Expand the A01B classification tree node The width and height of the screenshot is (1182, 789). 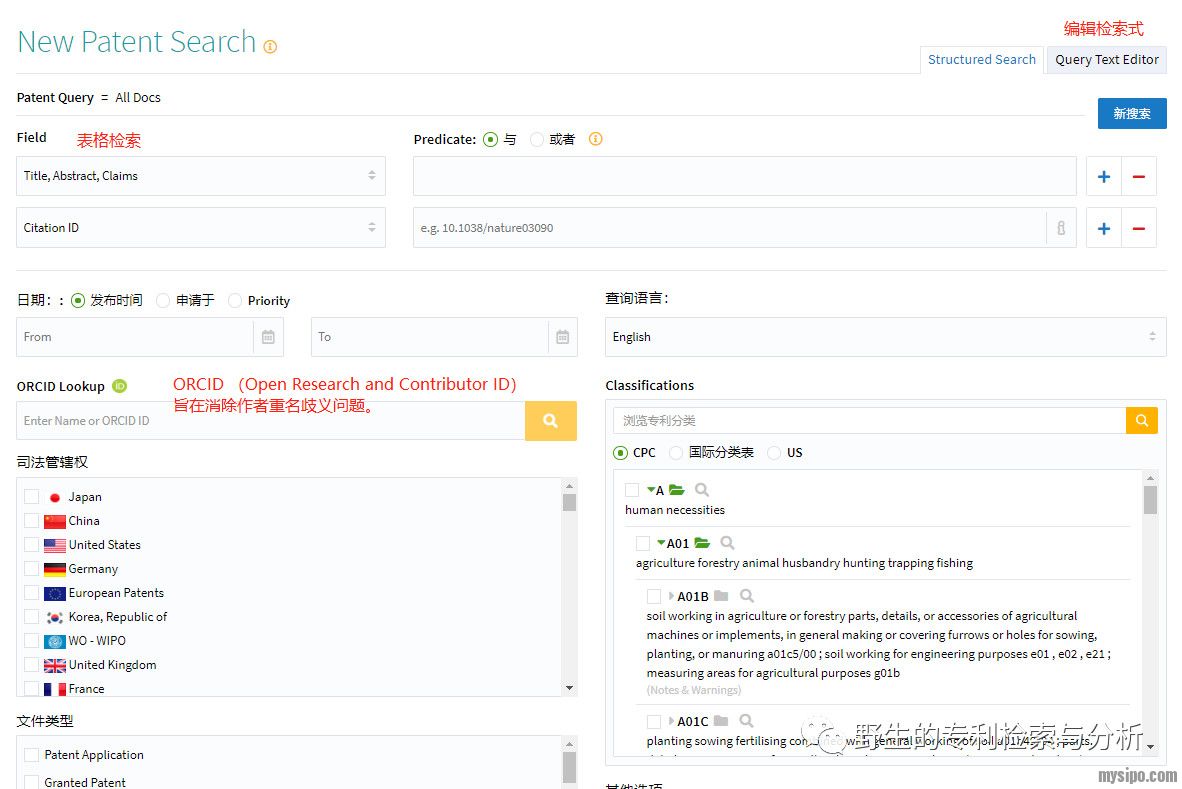(x=672, y=597)
